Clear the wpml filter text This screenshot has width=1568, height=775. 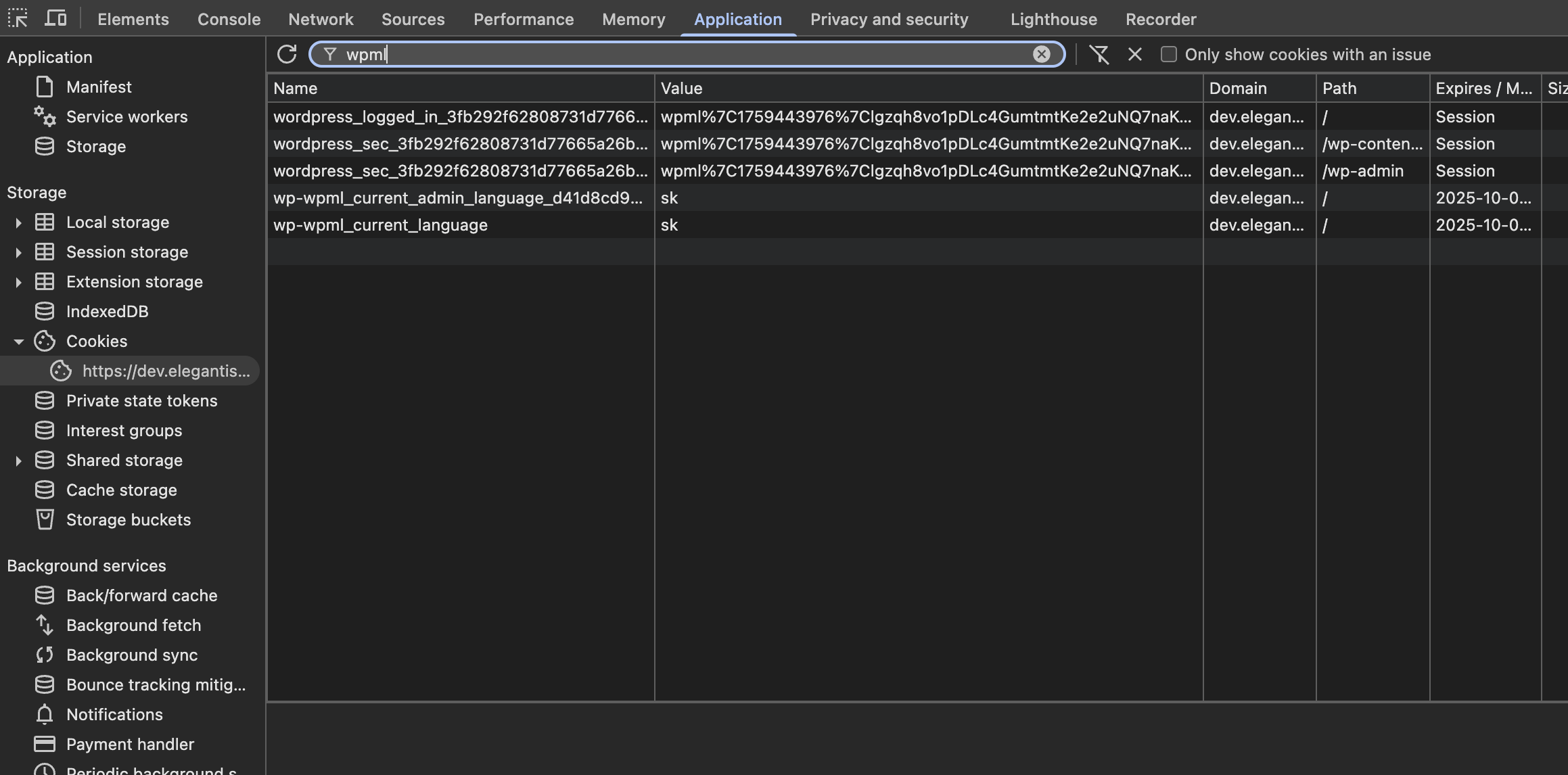click(1041, 54)
